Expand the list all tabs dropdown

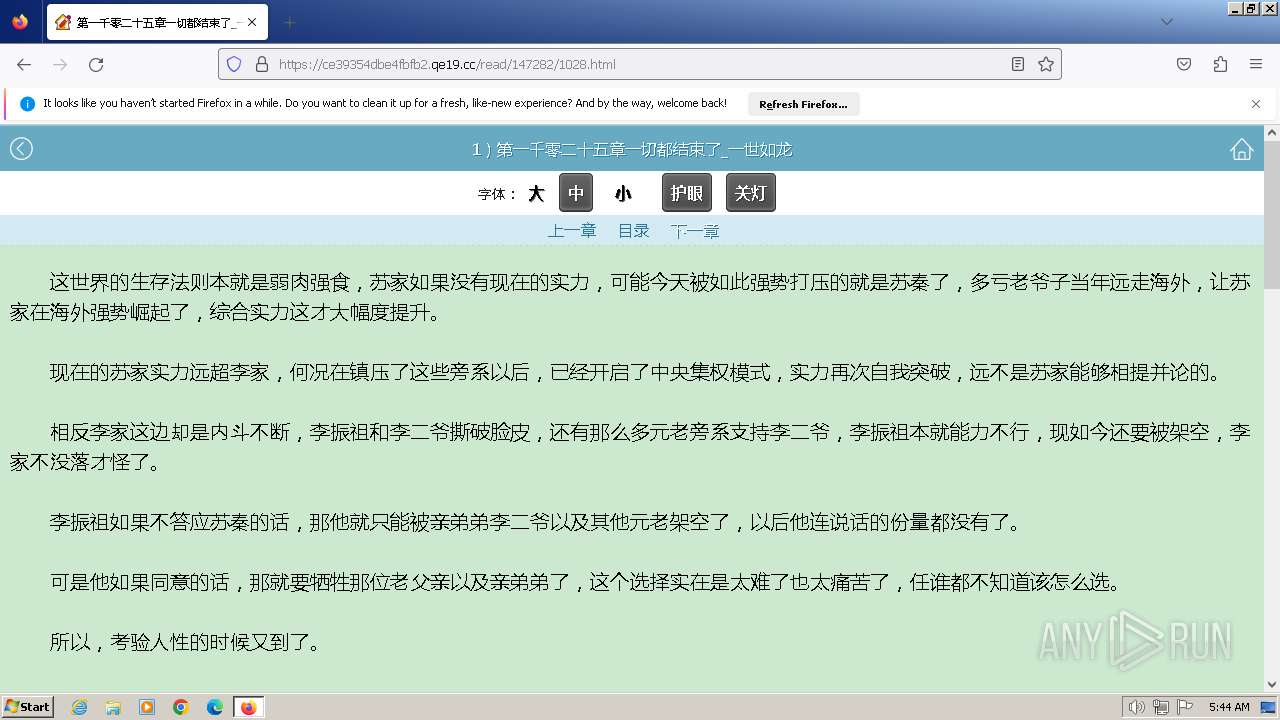(1167, 22)
